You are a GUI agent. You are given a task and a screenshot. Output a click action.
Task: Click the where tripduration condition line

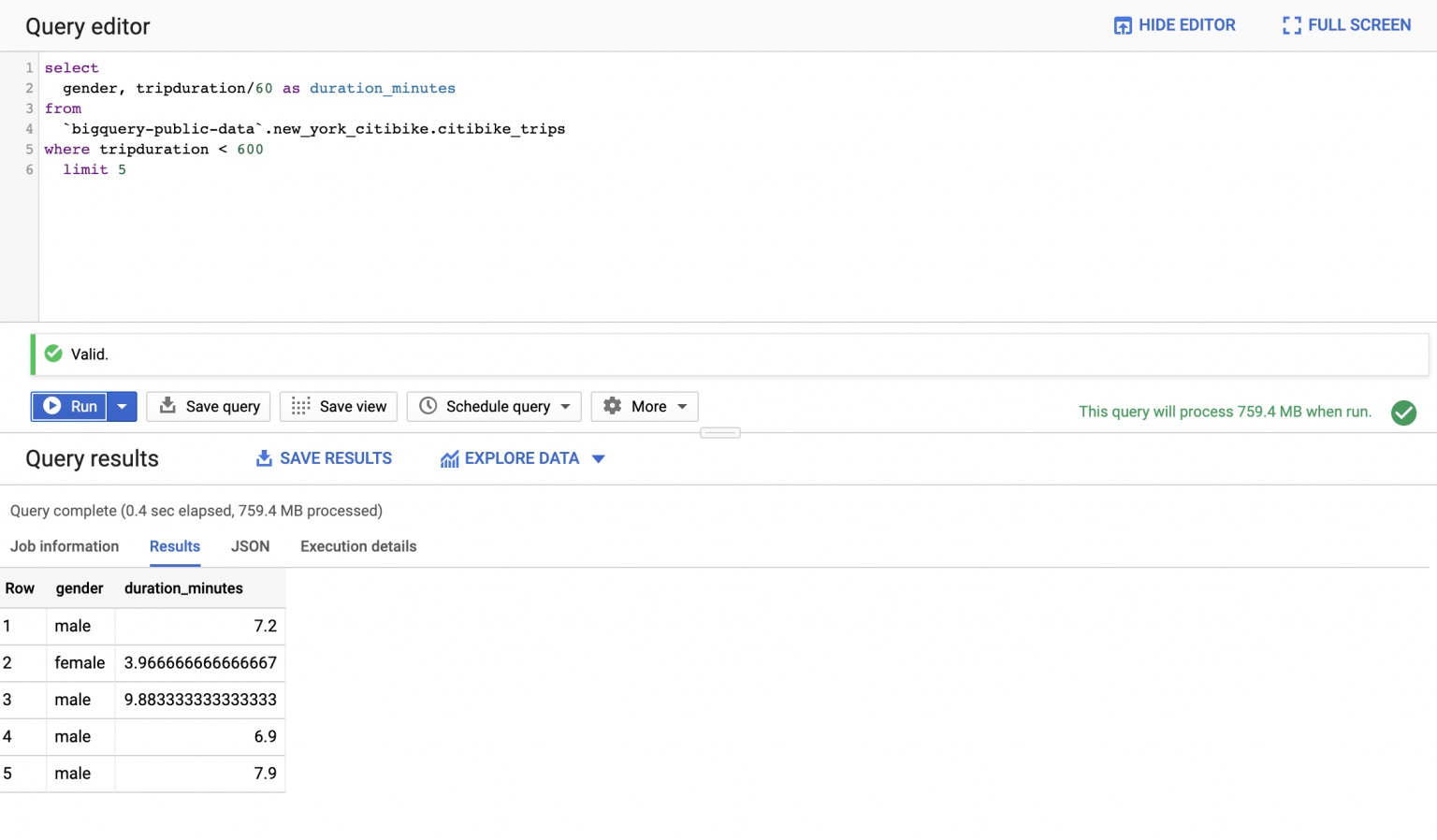pyautogui.click(x=153, y=149)
